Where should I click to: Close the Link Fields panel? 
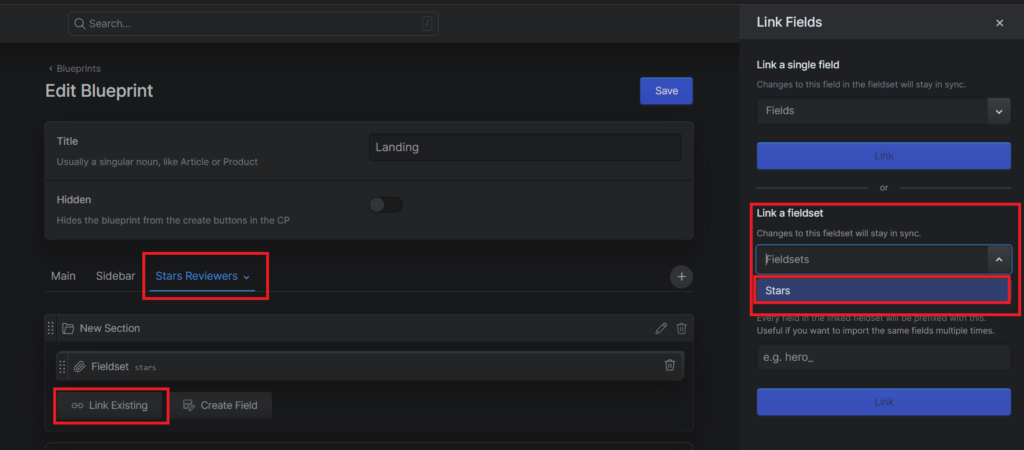999,23
